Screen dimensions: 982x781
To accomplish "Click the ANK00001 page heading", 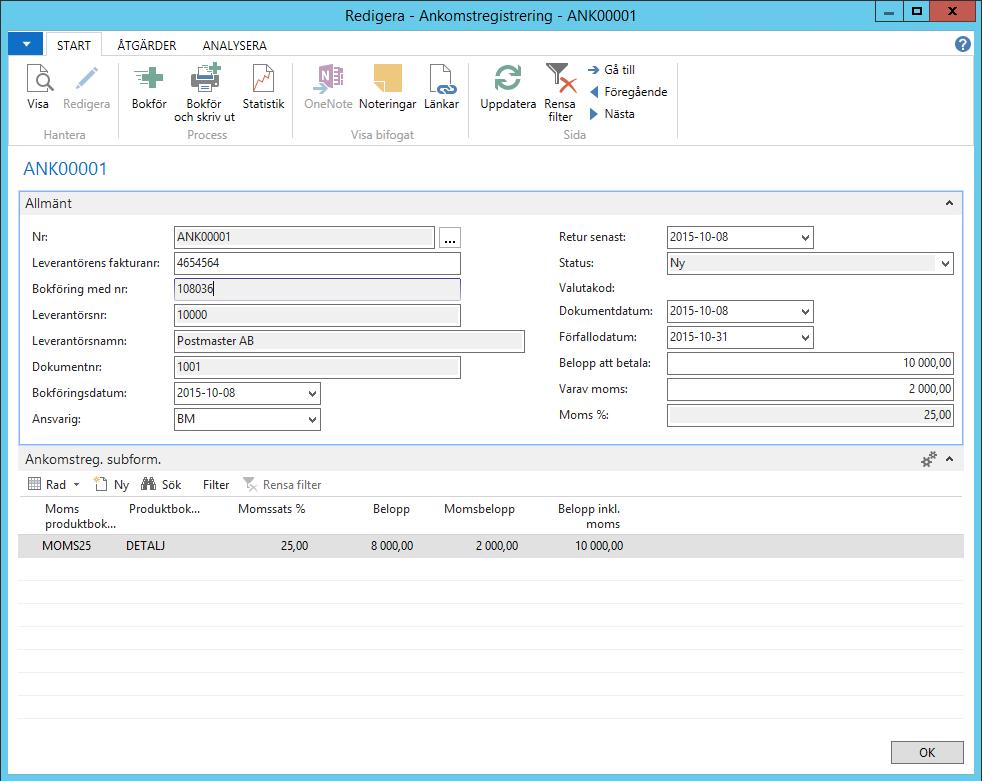I will pyautogui.click(x=65, y=169).
